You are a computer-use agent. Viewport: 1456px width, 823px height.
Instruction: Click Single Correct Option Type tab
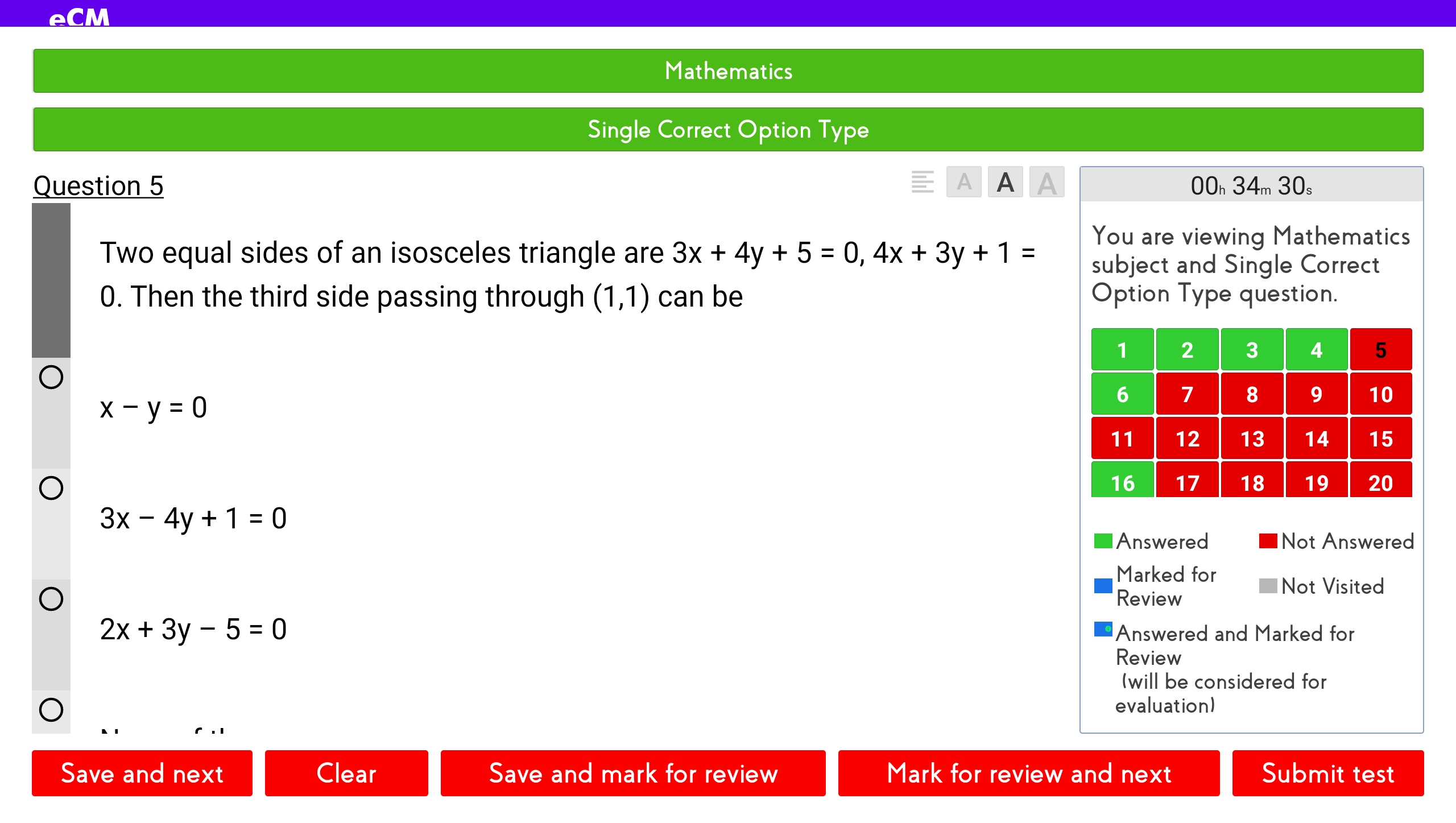(x=728, y=129)
